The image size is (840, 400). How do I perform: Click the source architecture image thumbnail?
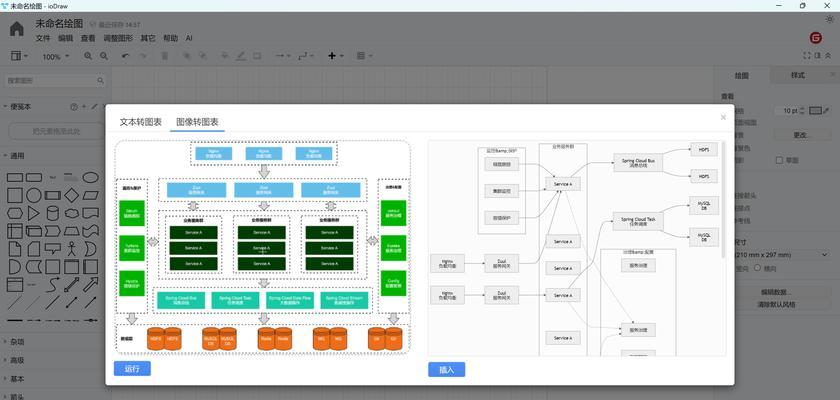tap(262, 247)
